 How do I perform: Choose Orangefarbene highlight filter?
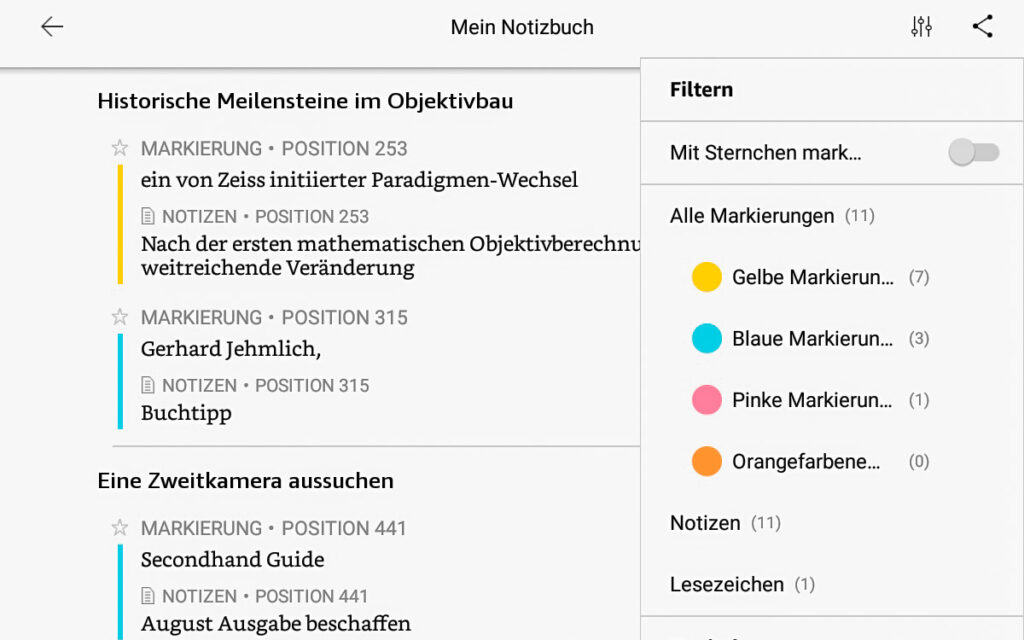point(806,462)
